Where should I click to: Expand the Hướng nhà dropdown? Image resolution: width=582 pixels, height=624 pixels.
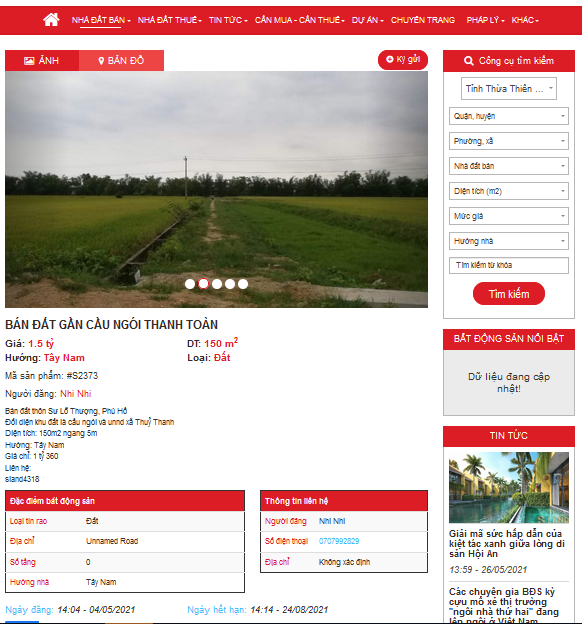point(509,241)
